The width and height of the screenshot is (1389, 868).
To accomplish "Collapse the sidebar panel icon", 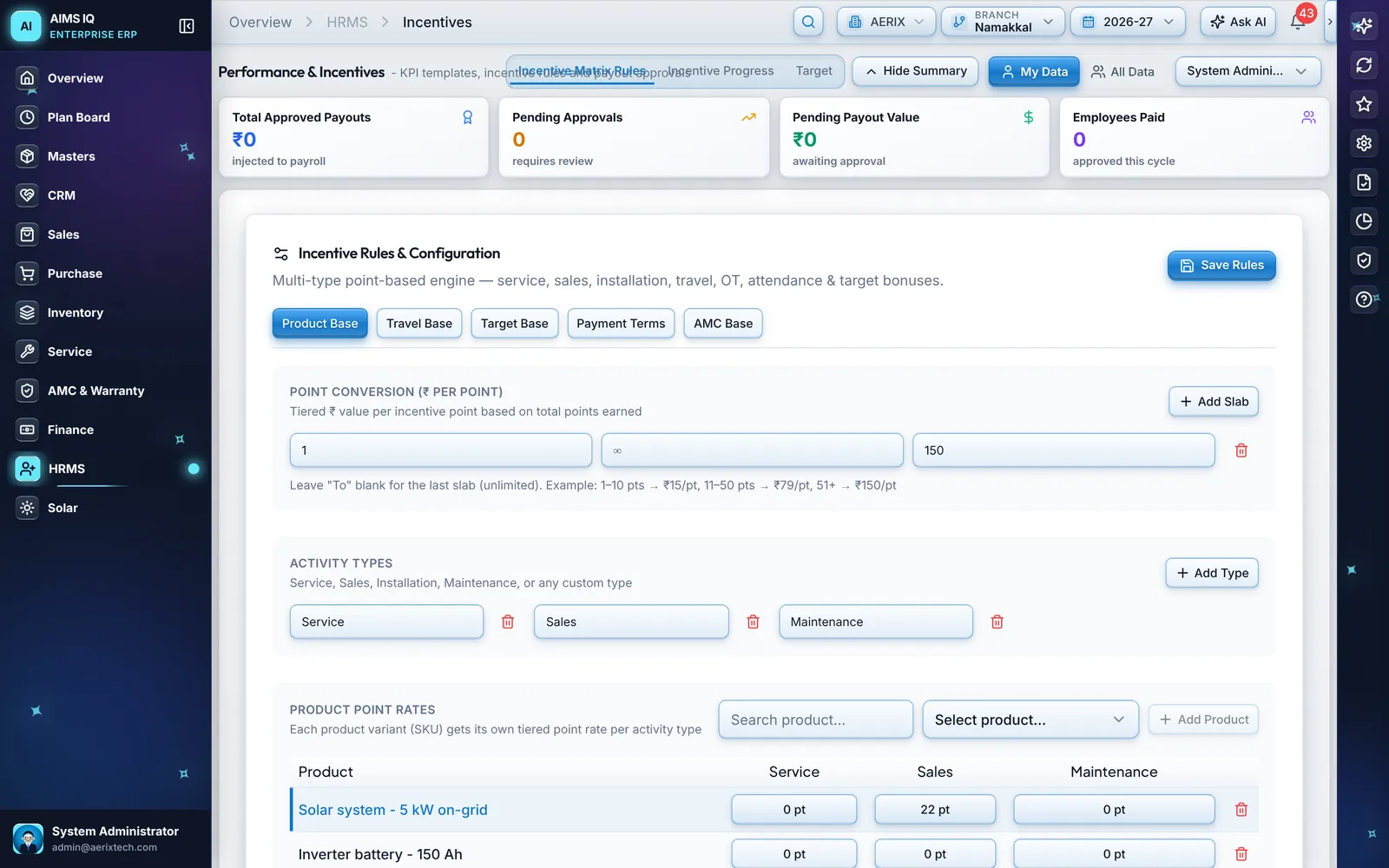I will tap(187, 26).
